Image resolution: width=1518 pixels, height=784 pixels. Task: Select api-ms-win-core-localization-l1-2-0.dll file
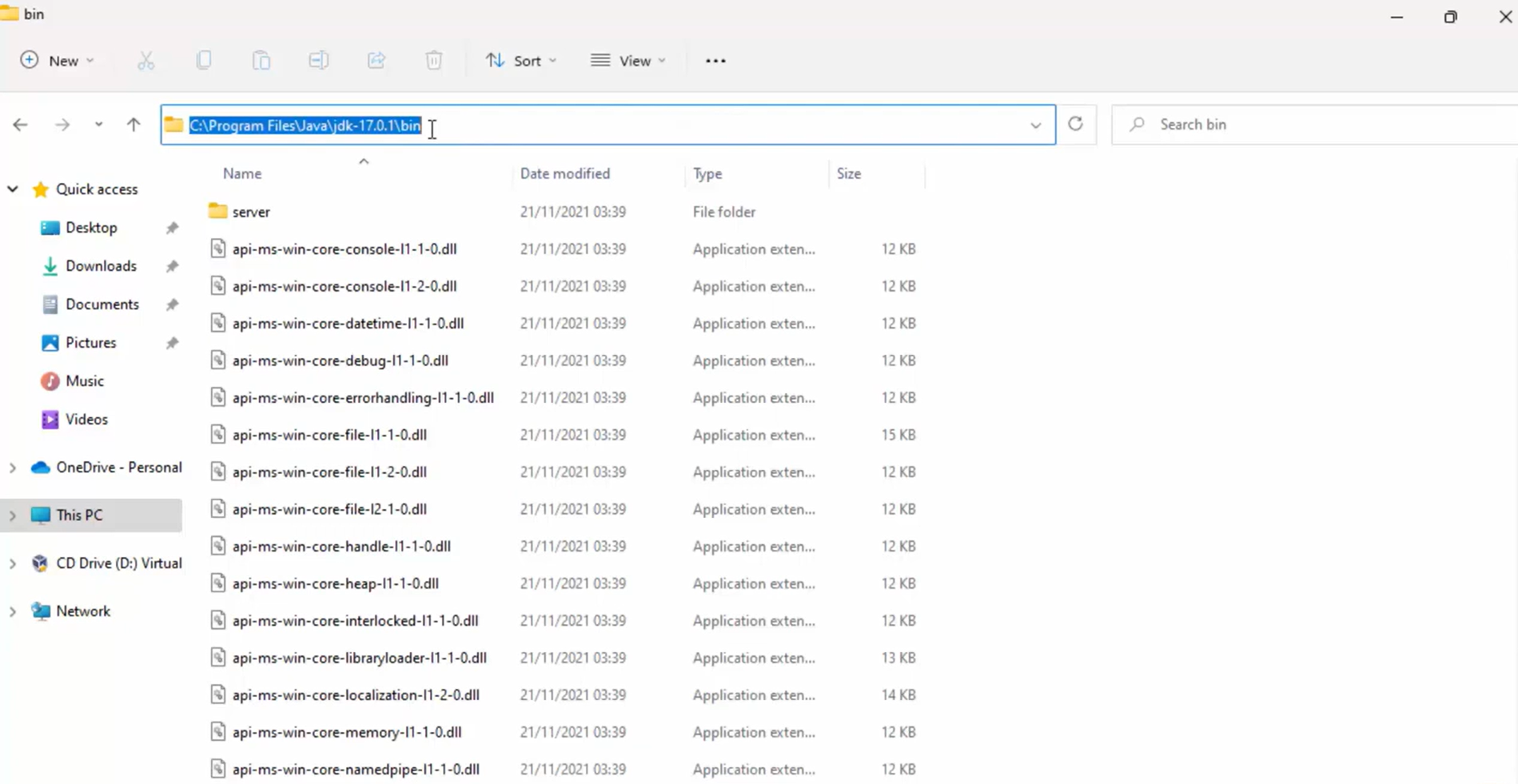(356, 695)
